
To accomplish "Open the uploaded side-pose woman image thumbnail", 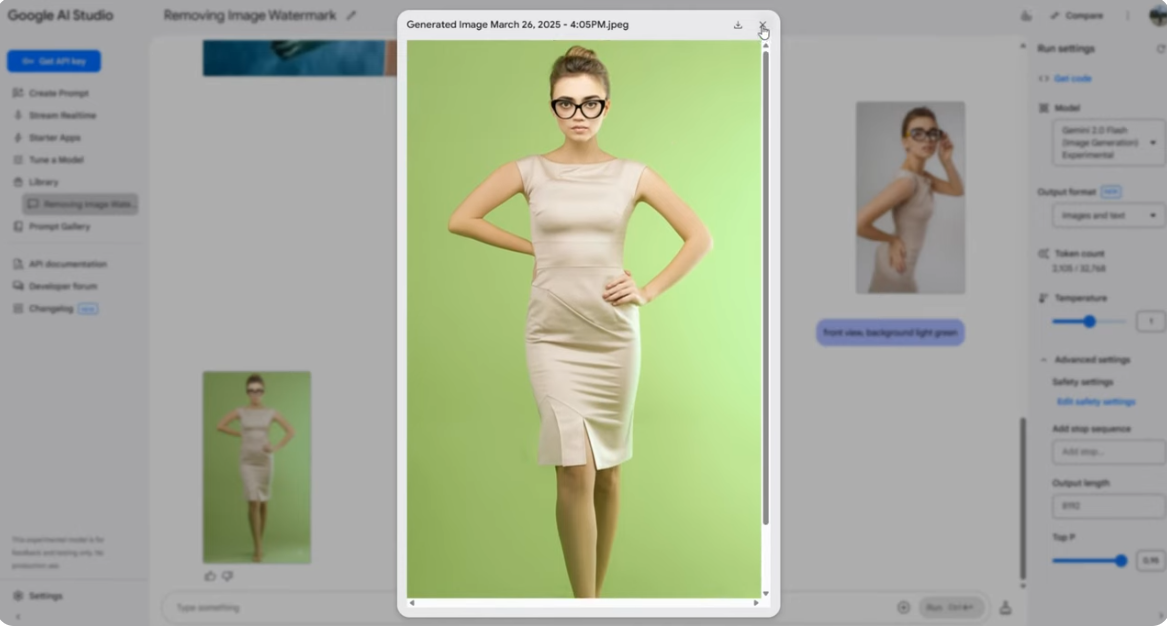I will [910, 197].
